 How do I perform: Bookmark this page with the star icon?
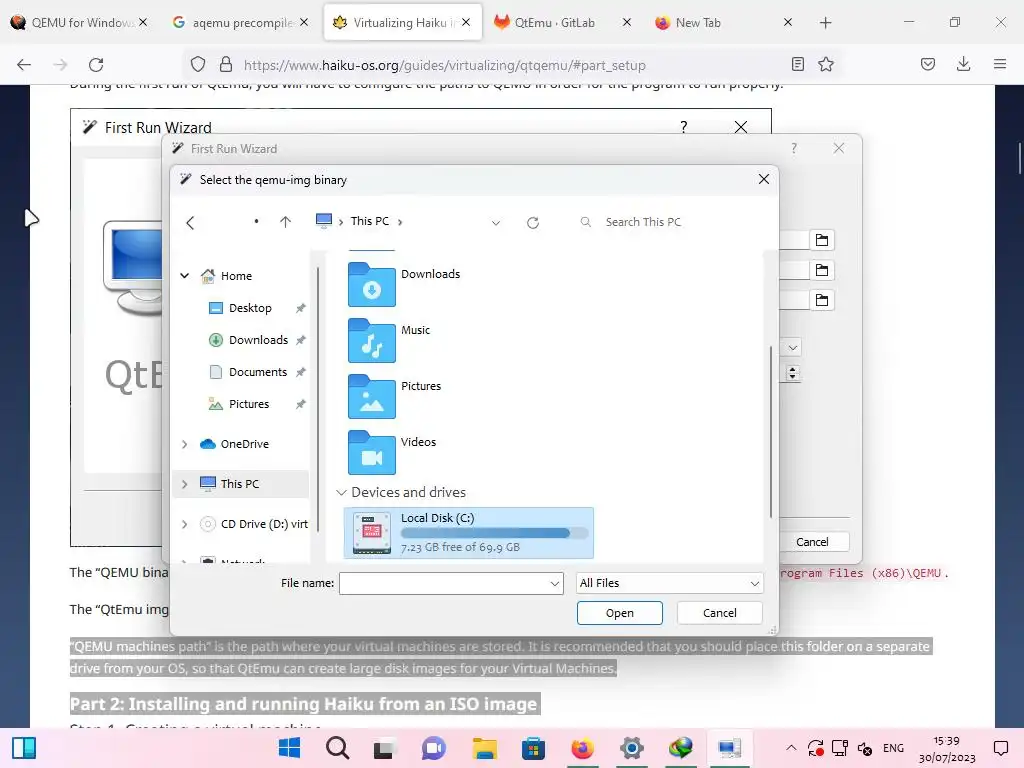825,64
